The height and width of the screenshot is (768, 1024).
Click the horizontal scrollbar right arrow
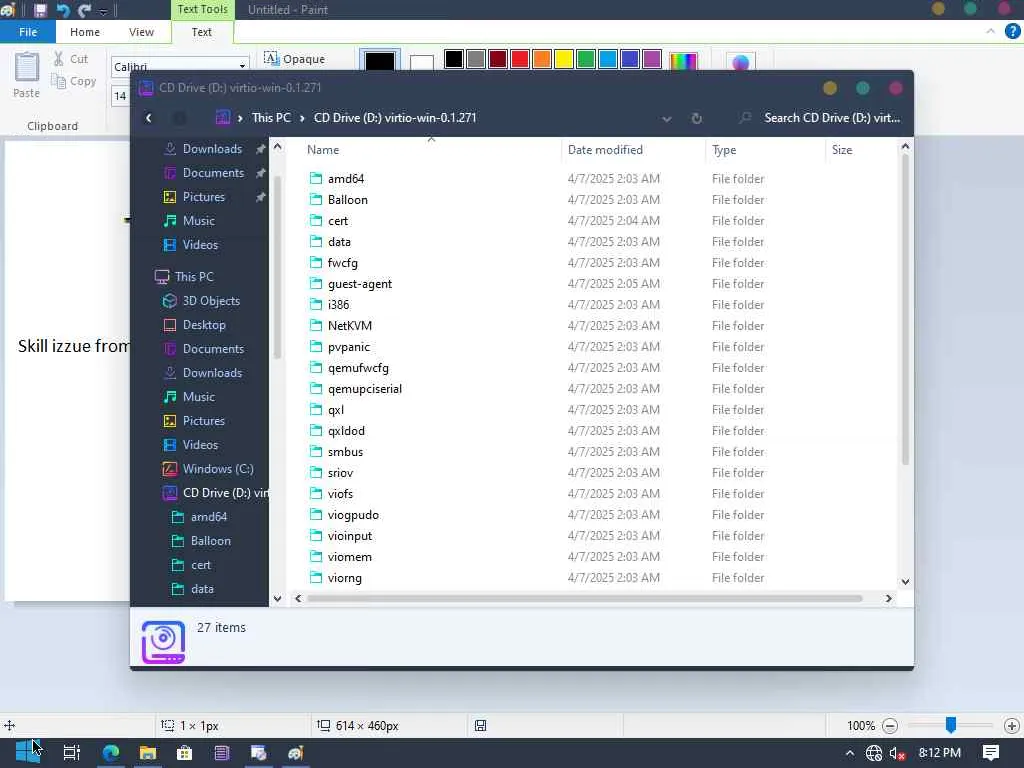pos(888,598)
